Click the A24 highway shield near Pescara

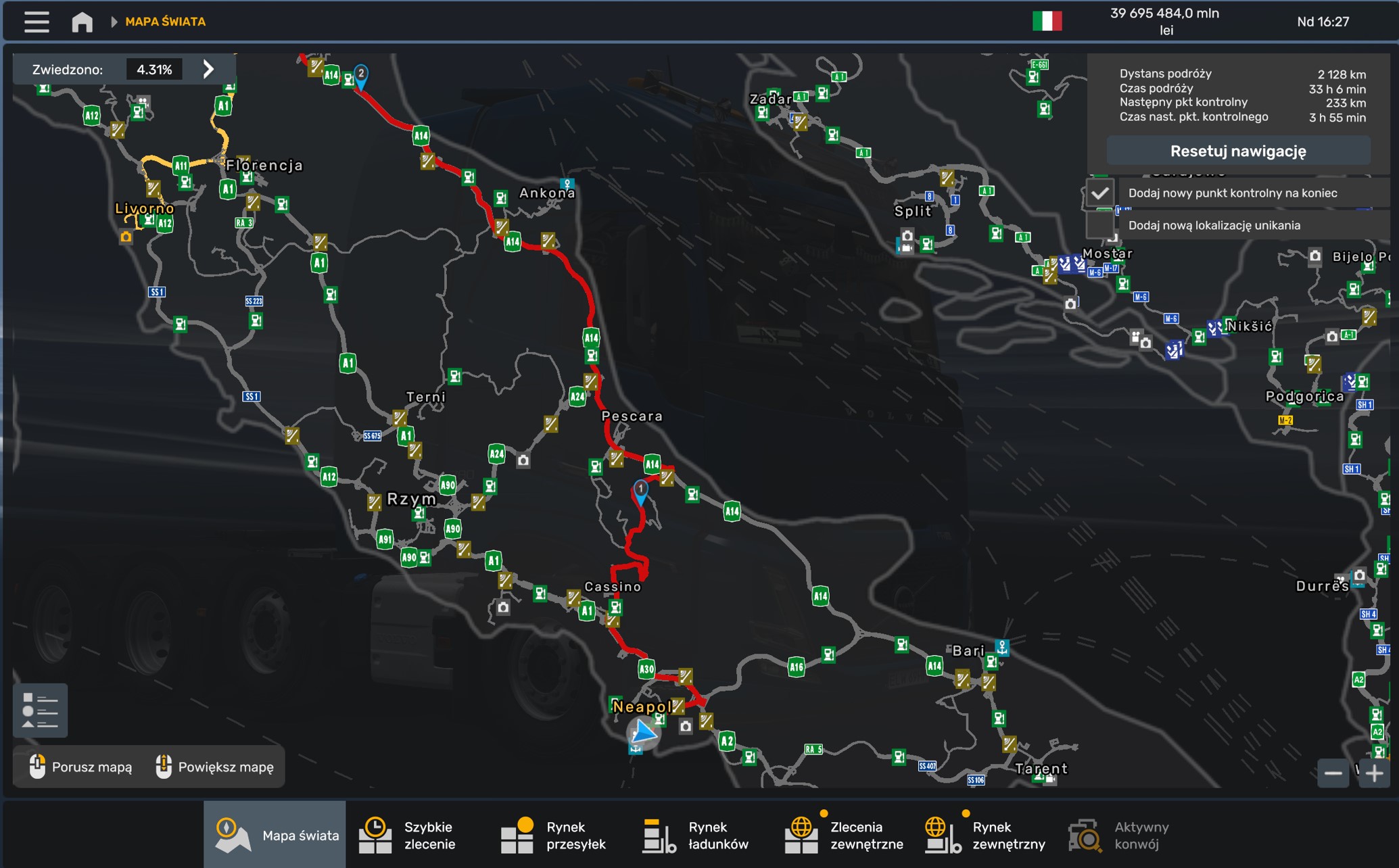(x=577, y=397)
